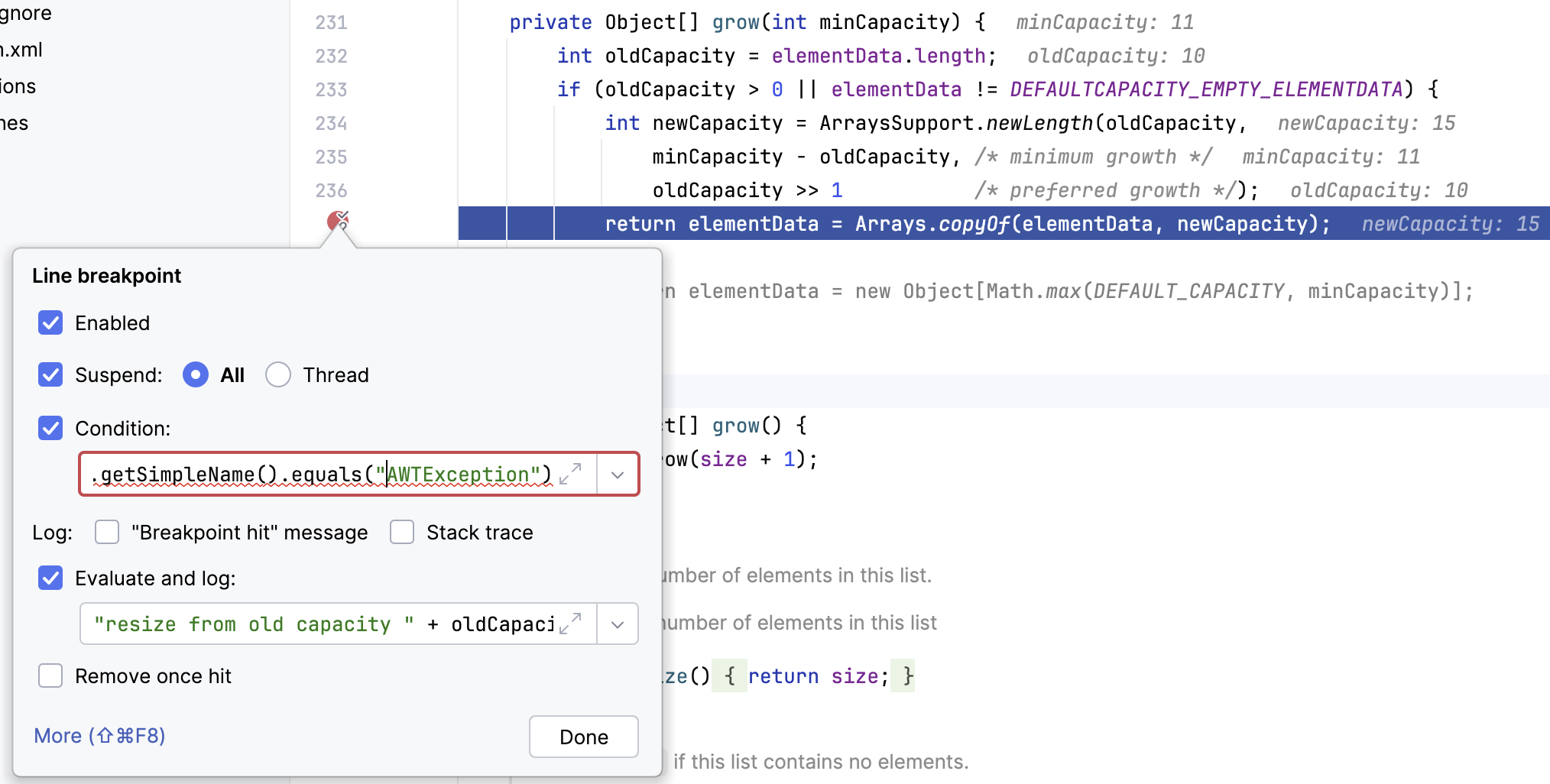Click Done to close breakpoint popup

pos(583,737)
